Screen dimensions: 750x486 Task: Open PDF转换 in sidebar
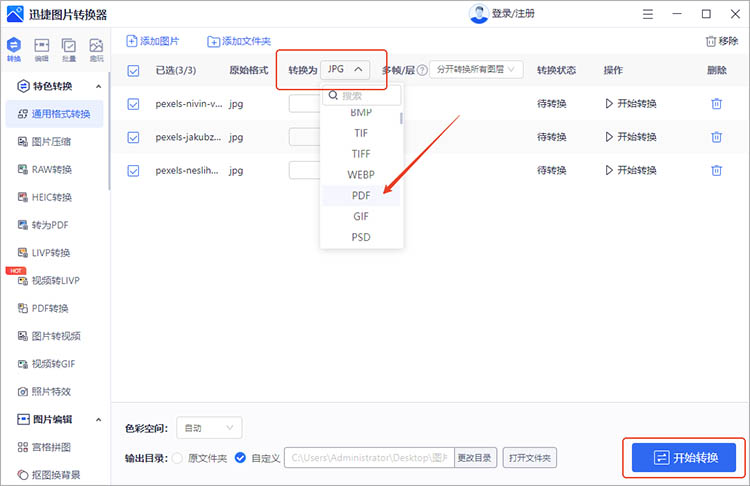tap(43, 308)
